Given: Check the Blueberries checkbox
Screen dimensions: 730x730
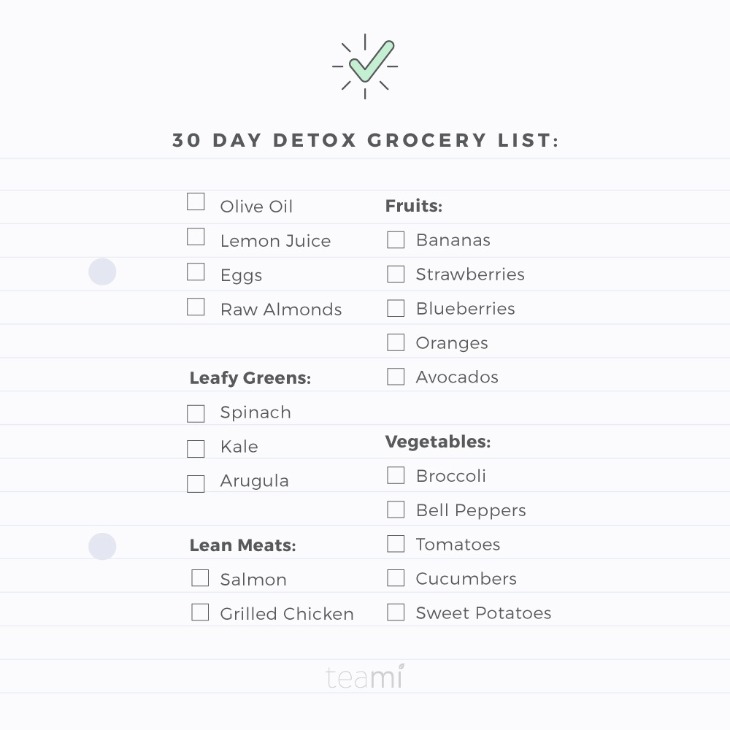Looking at the screenshot, I should (x=396, y=308).
